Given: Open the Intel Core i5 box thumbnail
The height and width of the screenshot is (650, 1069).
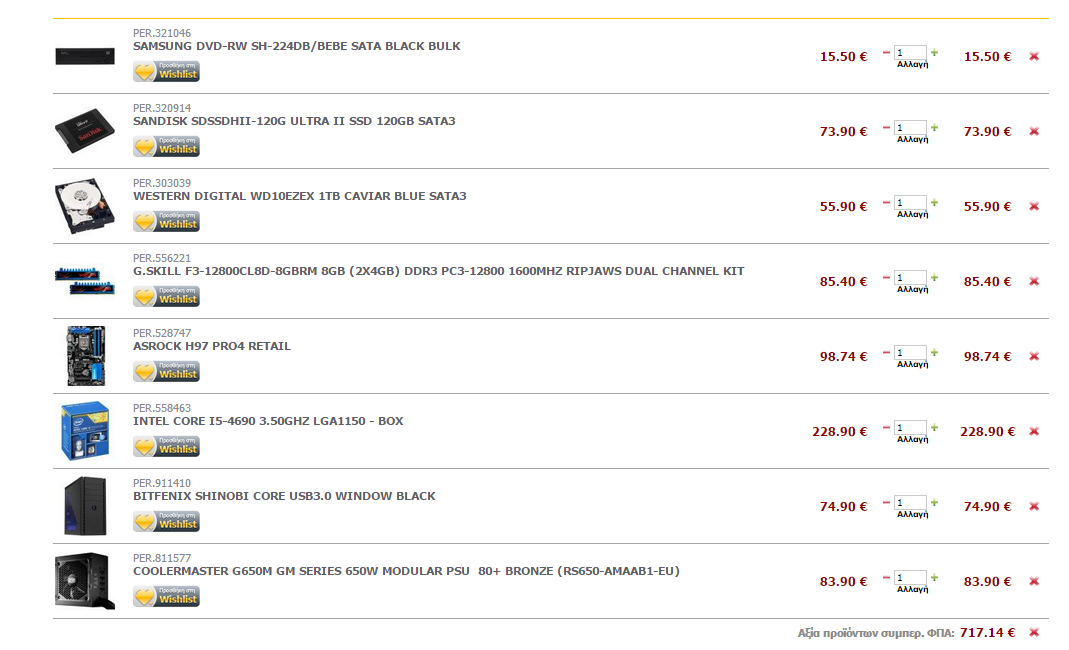Looking at the screenshot, I should 85,431.
